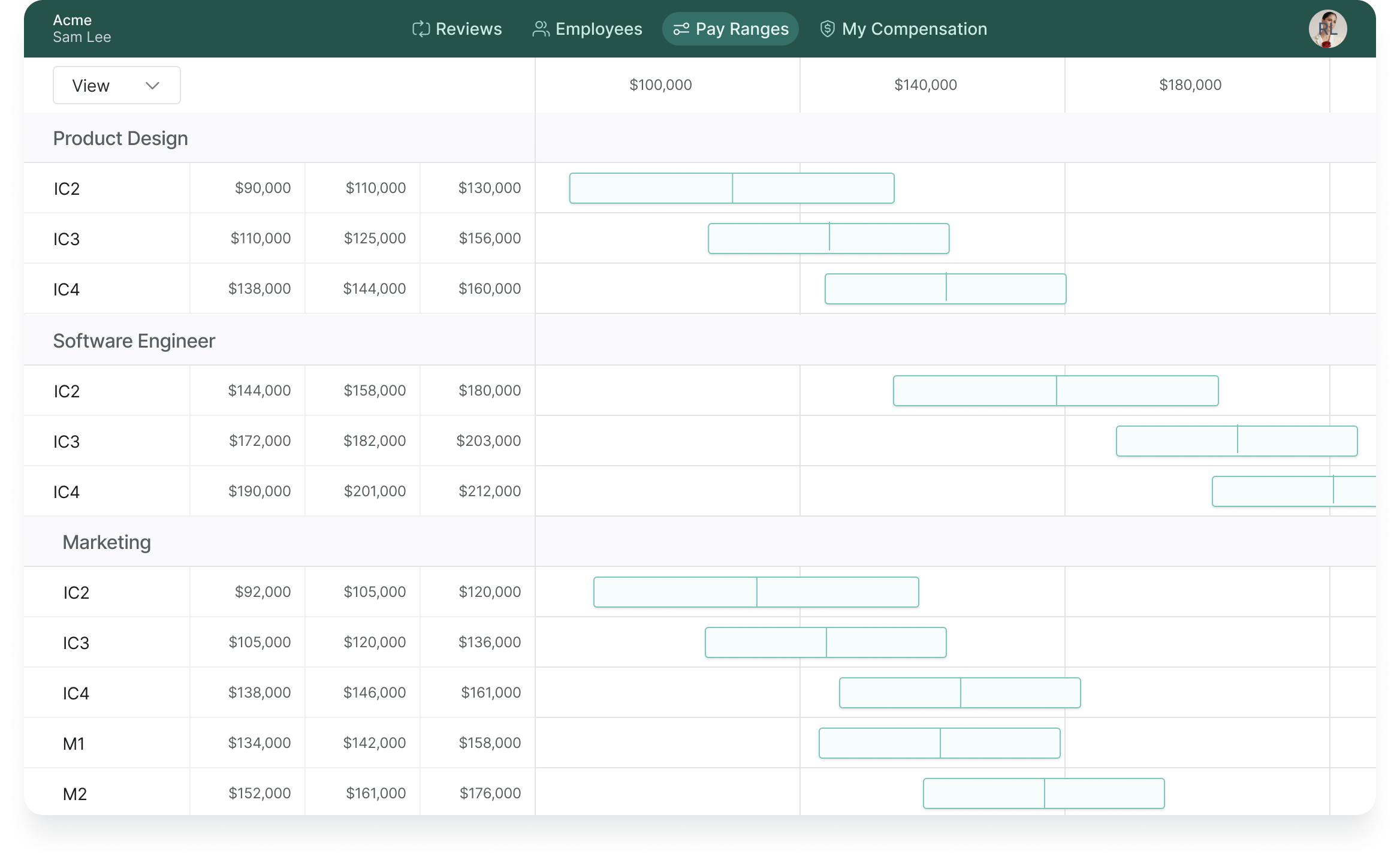Select the Pay Ranges sliders icon
The width and height of the screenshot is (1400, 863).
682,28
